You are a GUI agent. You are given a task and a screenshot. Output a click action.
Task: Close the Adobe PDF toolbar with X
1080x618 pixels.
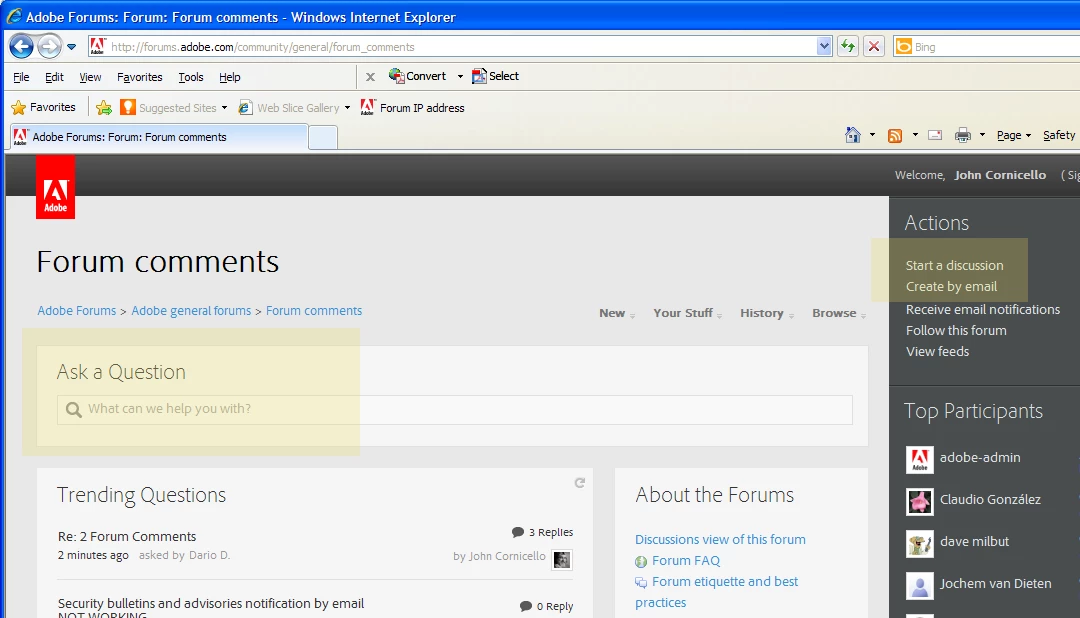tap(371, 76)
